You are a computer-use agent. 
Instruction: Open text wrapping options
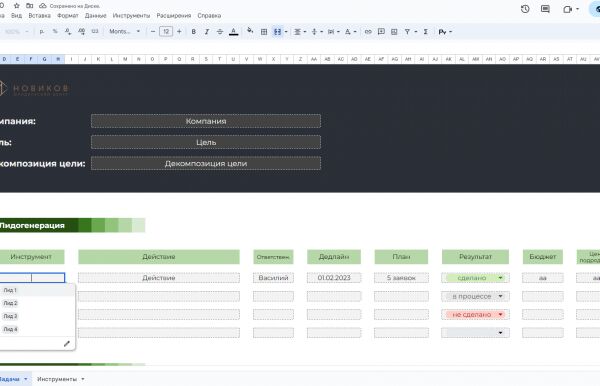(331, 32)
